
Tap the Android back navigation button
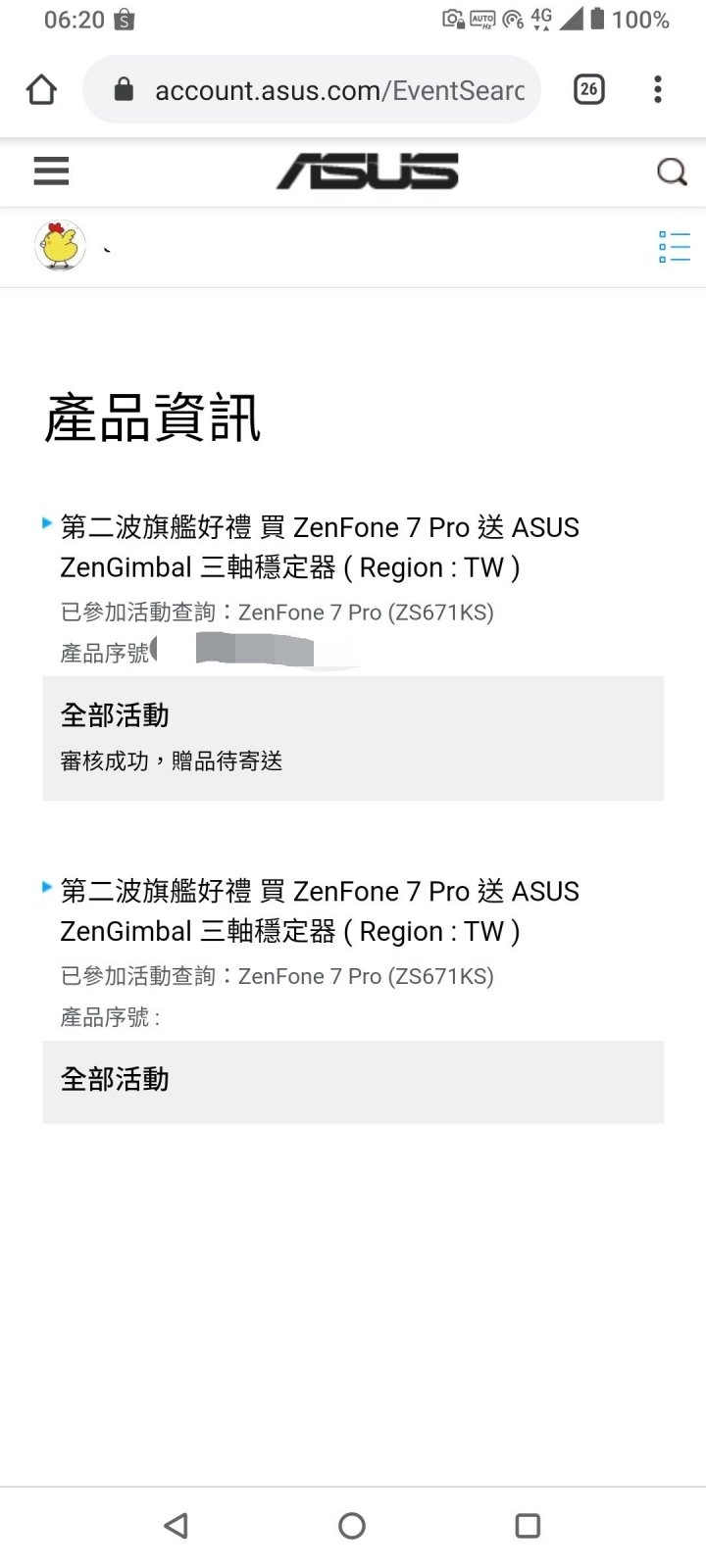click(x=176, y=1525)
